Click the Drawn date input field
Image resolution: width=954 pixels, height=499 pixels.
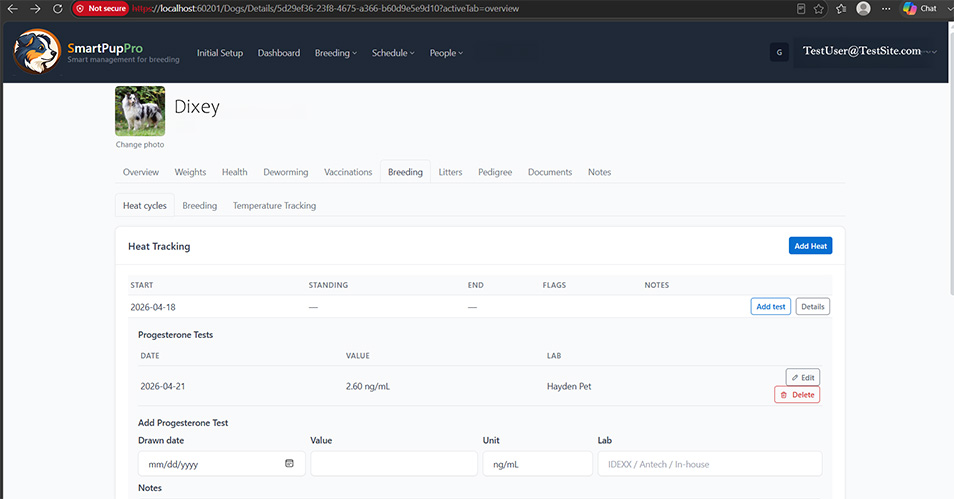coord(221,464)
